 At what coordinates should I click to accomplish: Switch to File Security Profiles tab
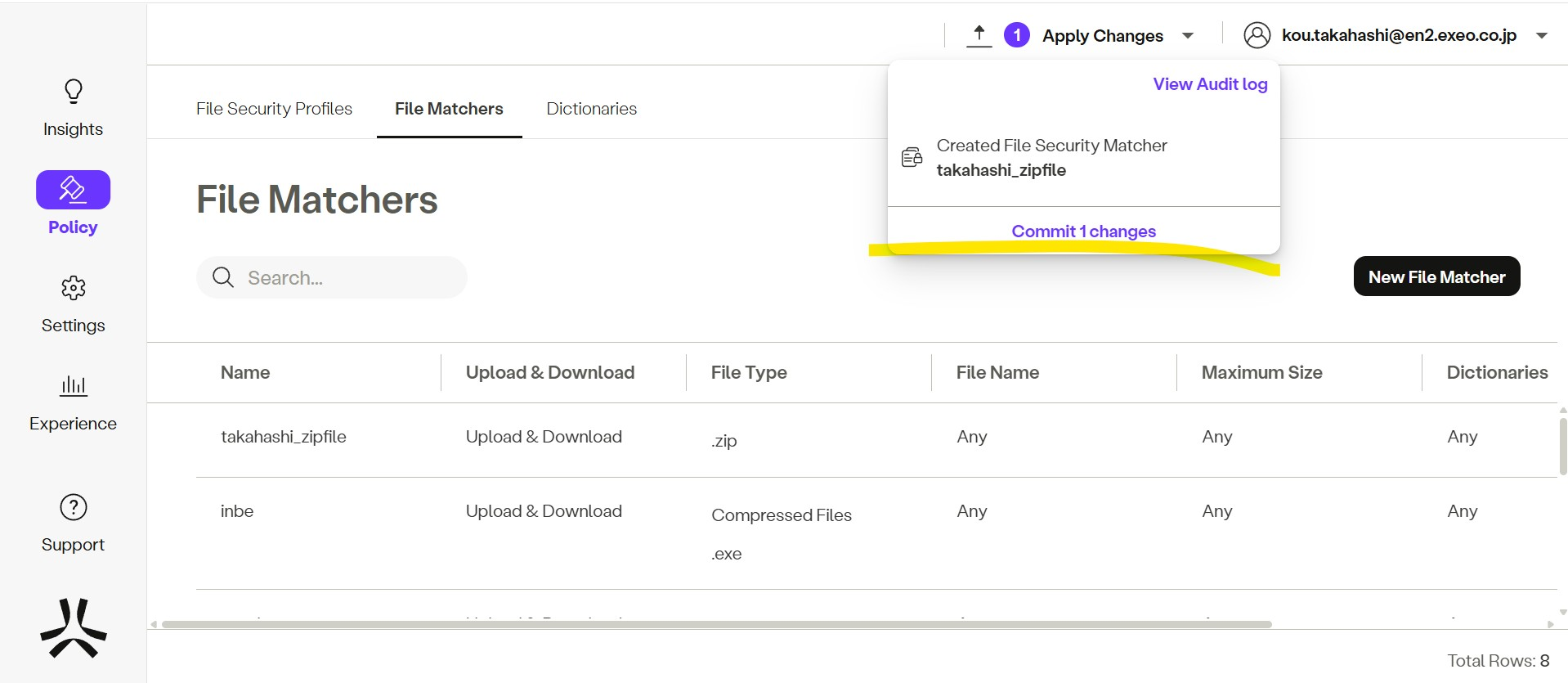pos(274,109)
